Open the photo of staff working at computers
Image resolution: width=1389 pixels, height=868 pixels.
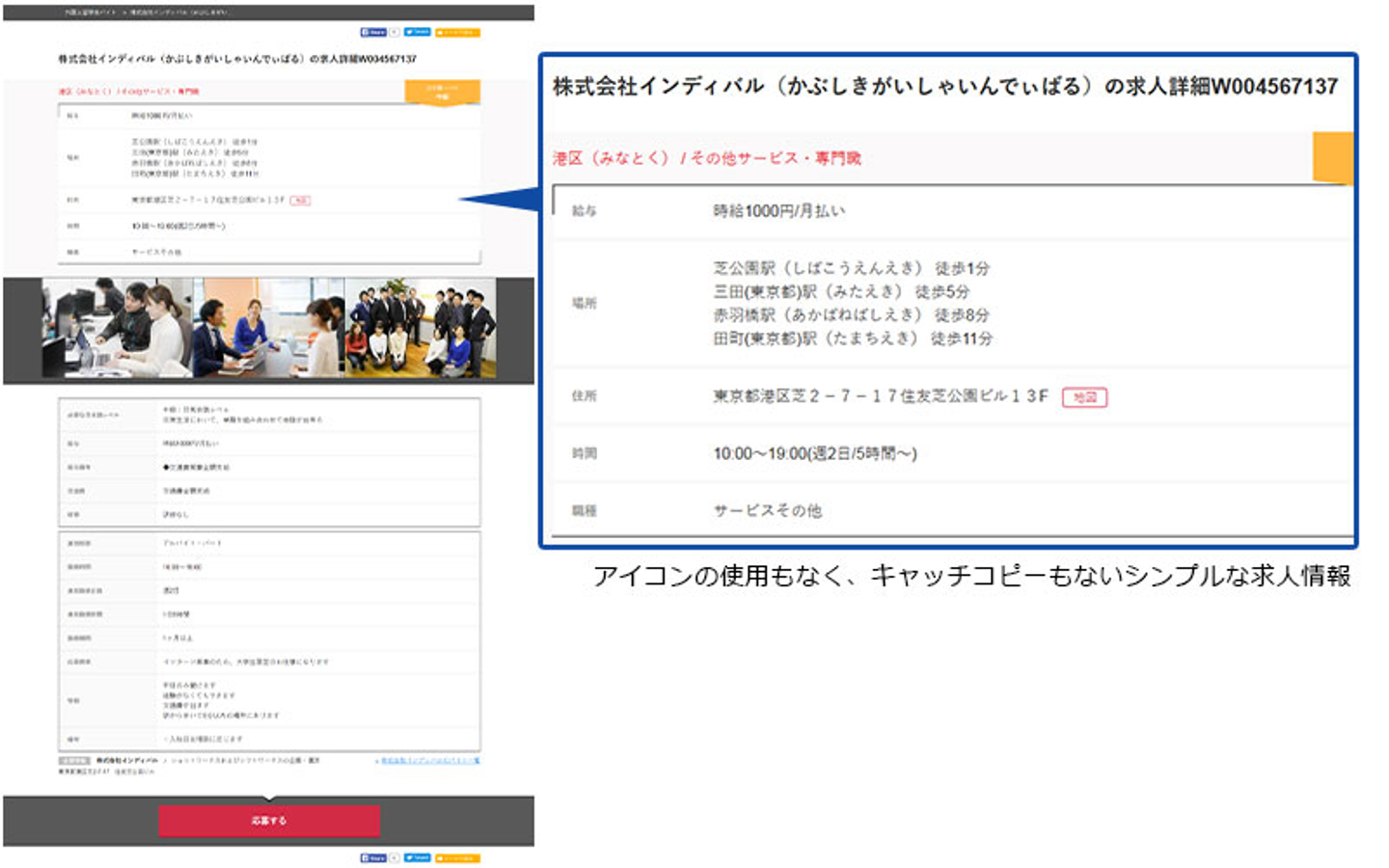pyautogui.click(x=117, y=328)
